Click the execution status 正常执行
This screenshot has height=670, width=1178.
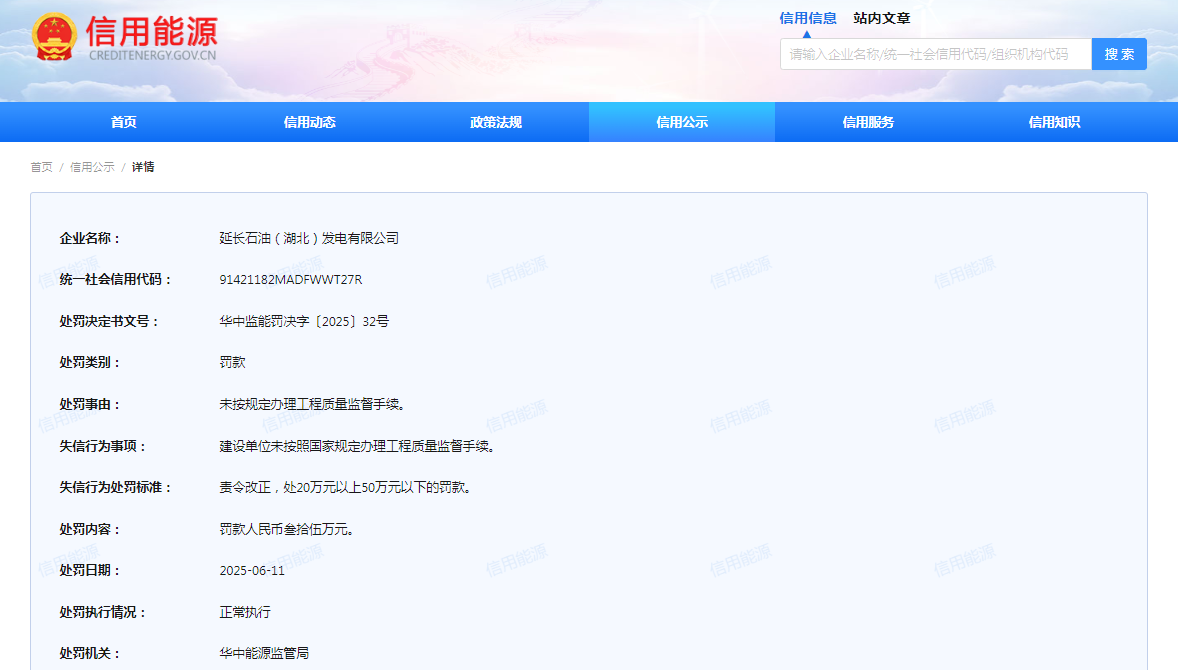pyautogui.click(x=245, y=612)
